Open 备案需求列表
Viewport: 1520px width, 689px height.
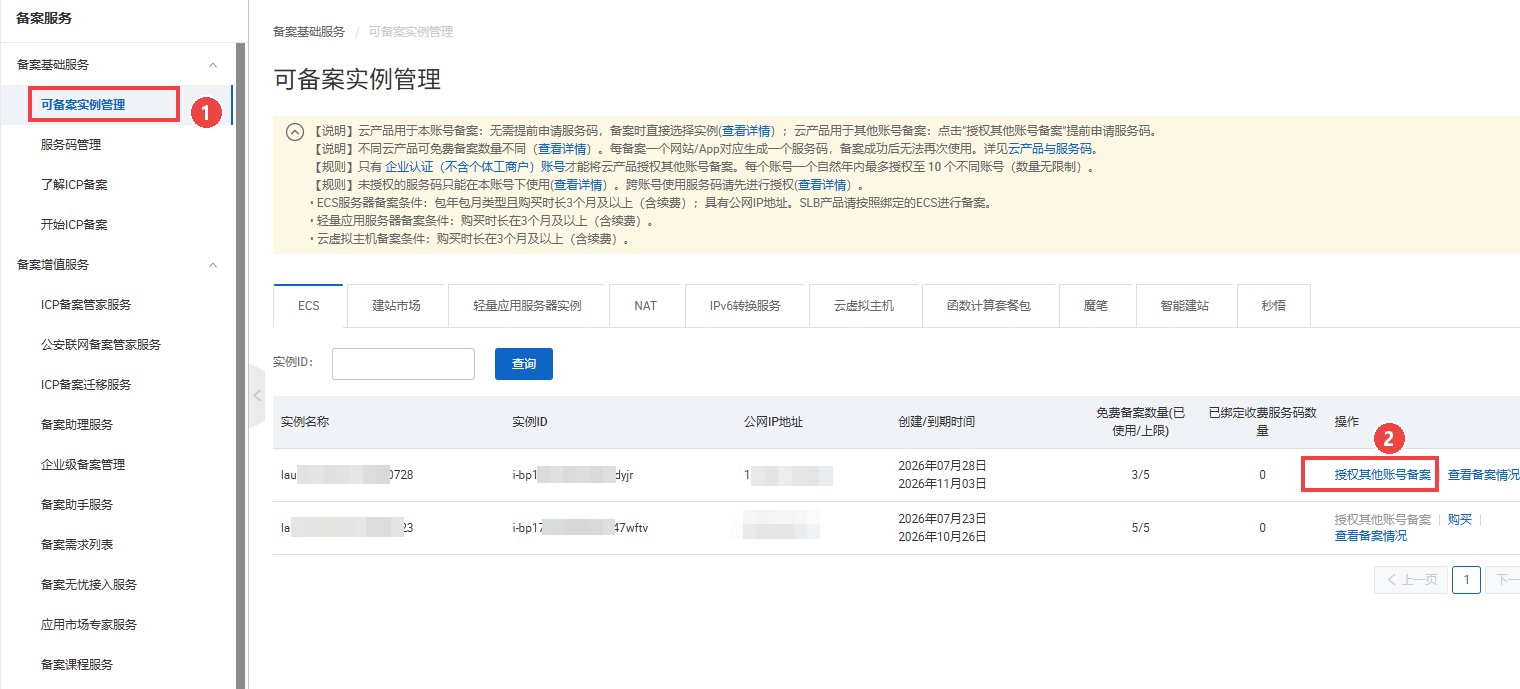click(77, 545)
